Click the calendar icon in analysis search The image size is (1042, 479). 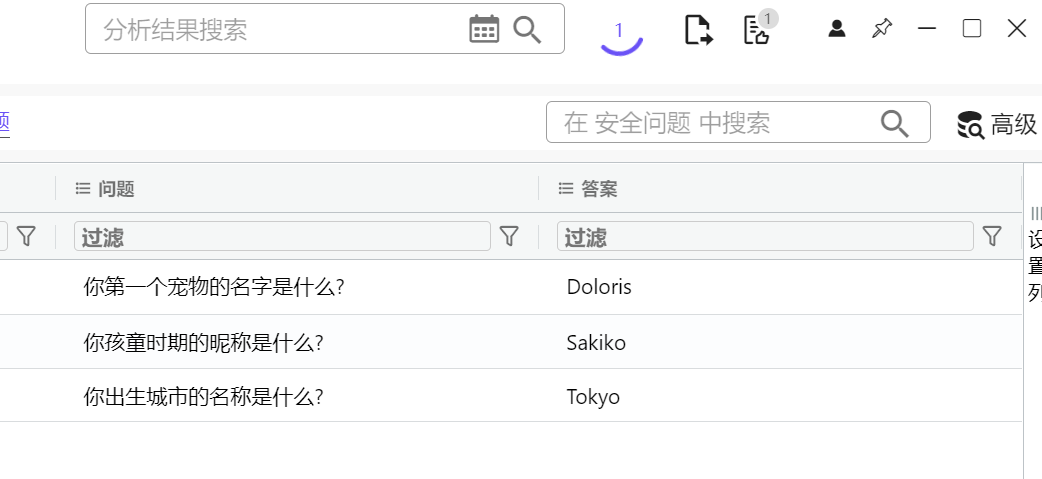click(x=484, y=30)
